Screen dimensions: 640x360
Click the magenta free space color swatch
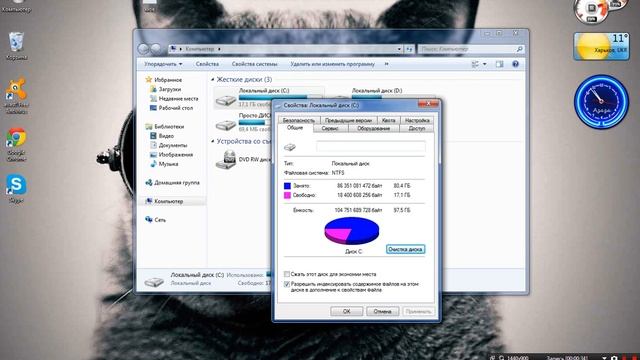coord(287,196)
